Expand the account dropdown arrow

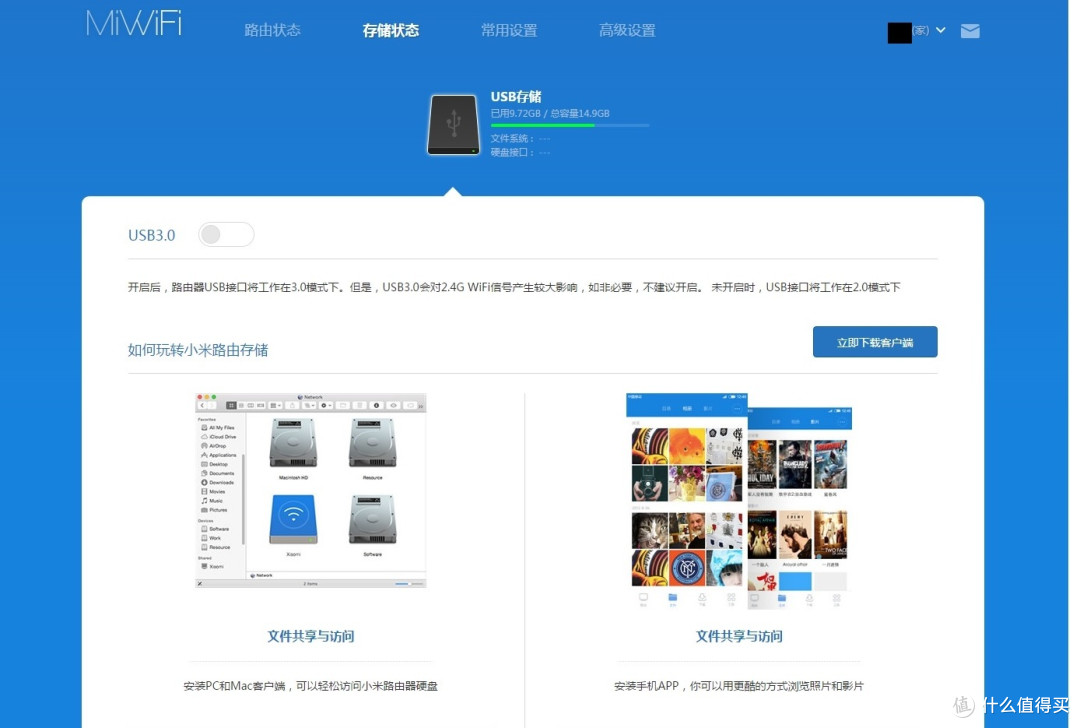click(940, 30)
